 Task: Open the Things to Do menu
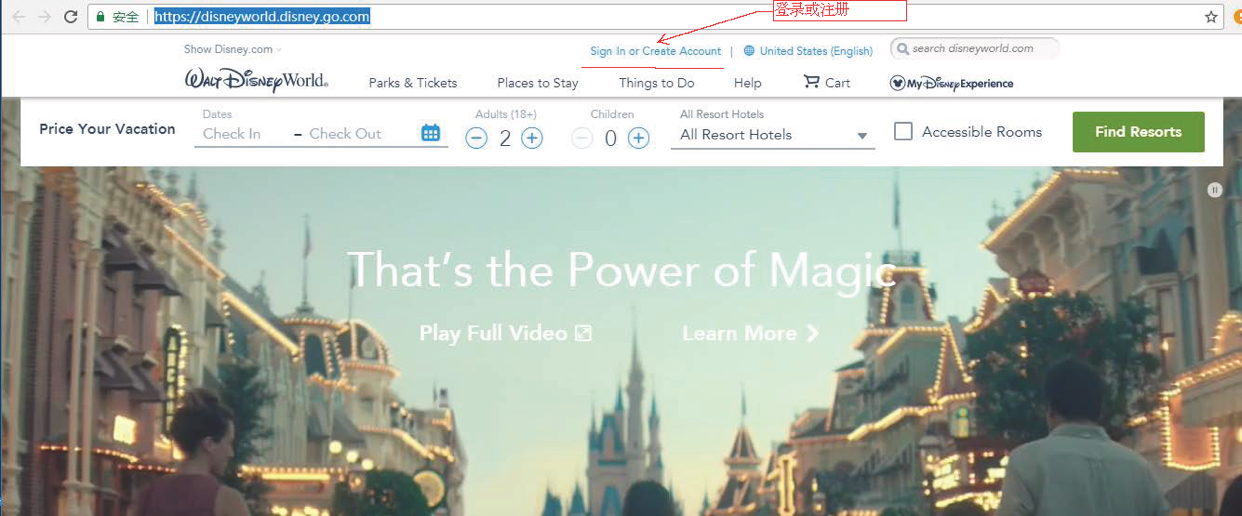point(656,83)
